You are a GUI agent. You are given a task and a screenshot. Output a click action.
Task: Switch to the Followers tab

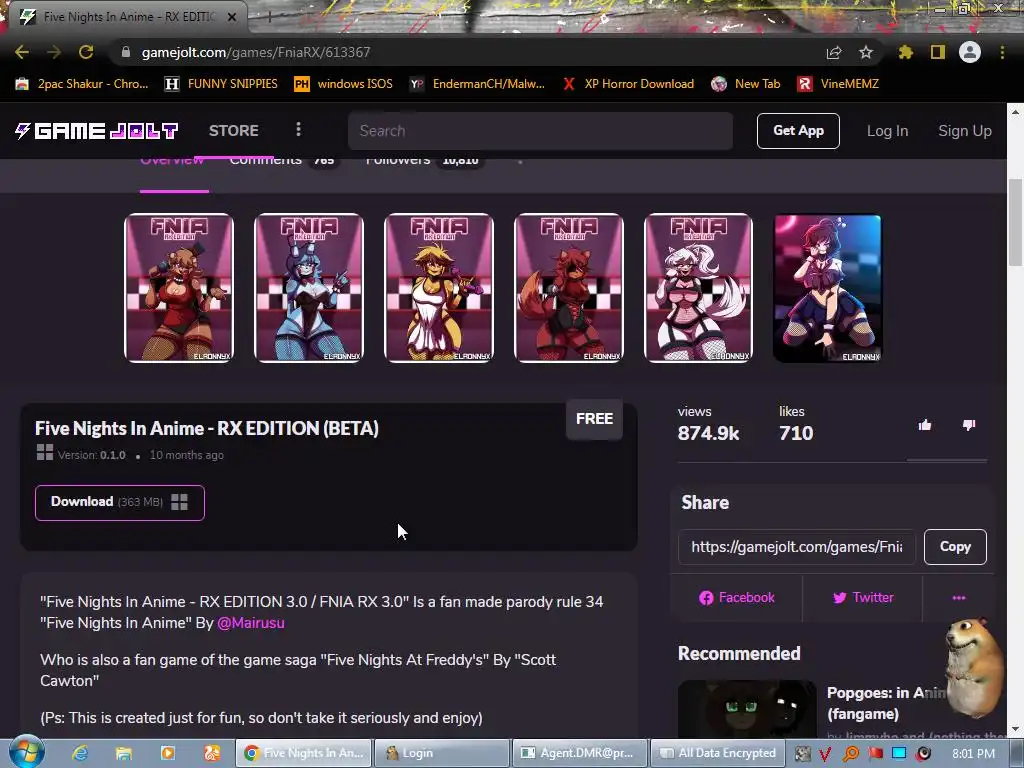[424, 163]
